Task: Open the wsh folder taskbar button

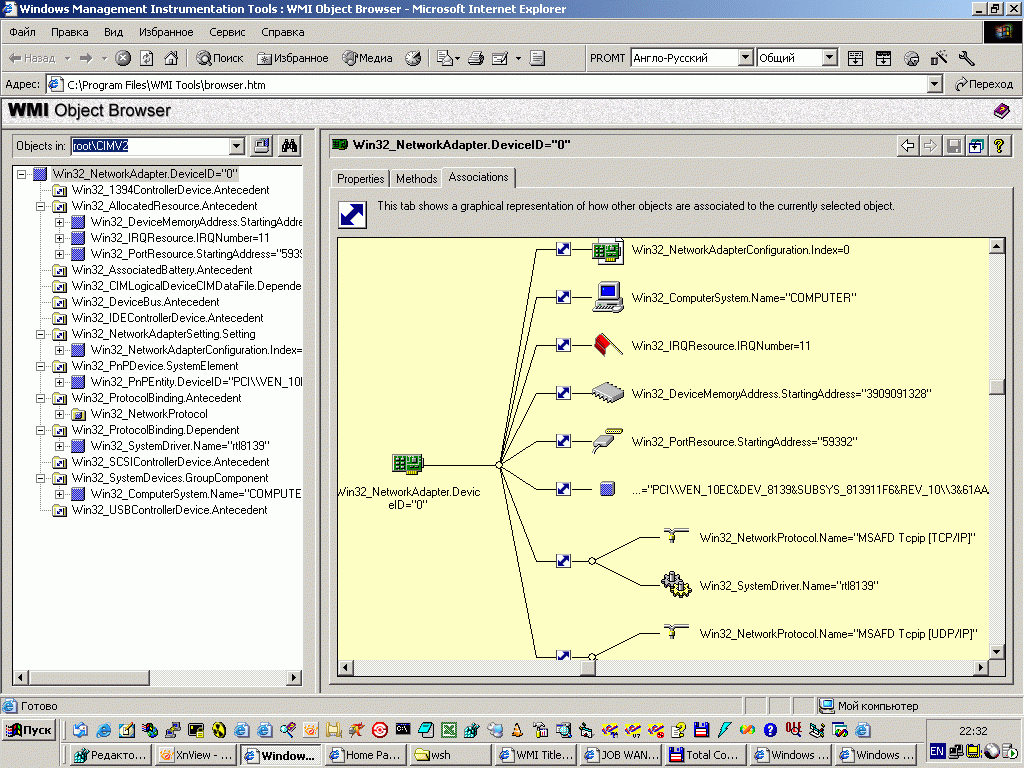Action: (x=451, y=754)
